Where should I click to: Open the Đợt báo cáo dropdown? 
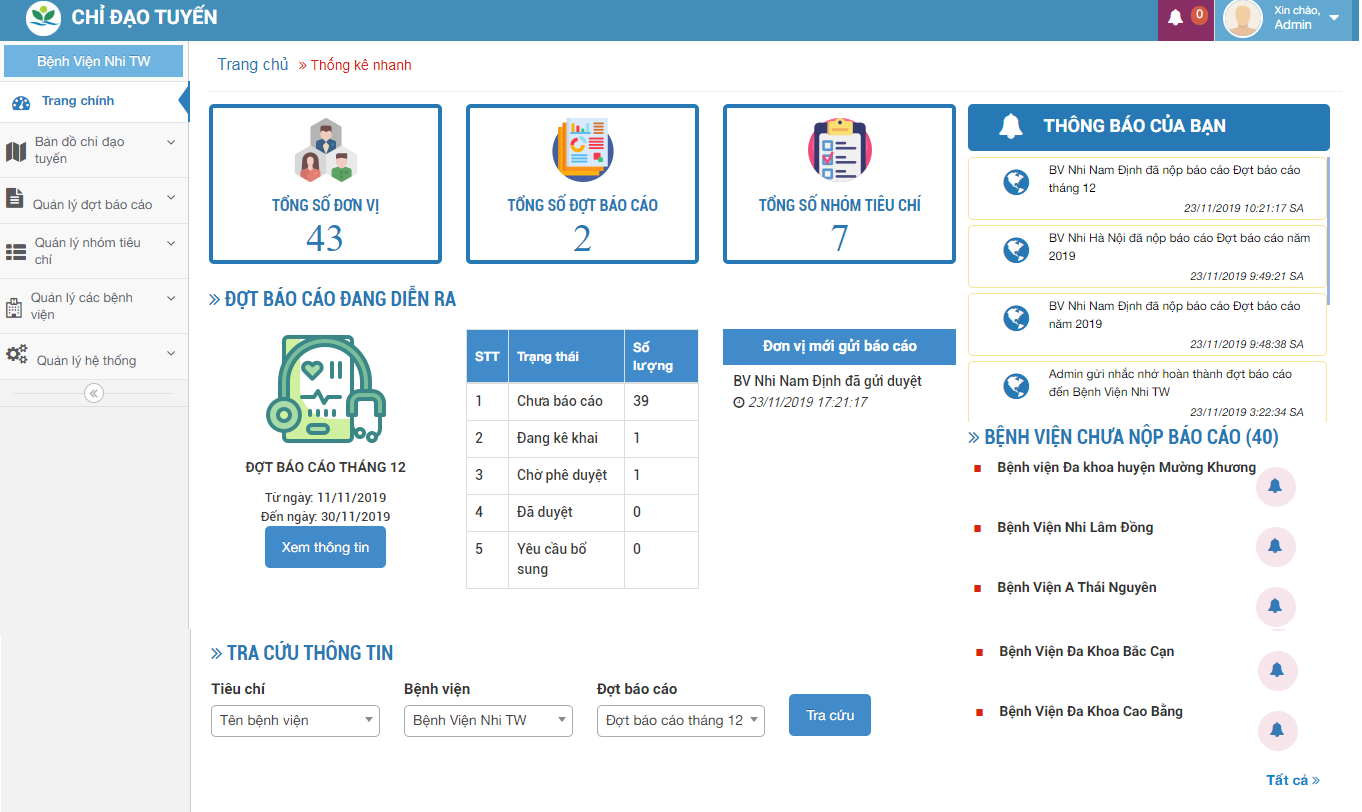coord(680,720)
